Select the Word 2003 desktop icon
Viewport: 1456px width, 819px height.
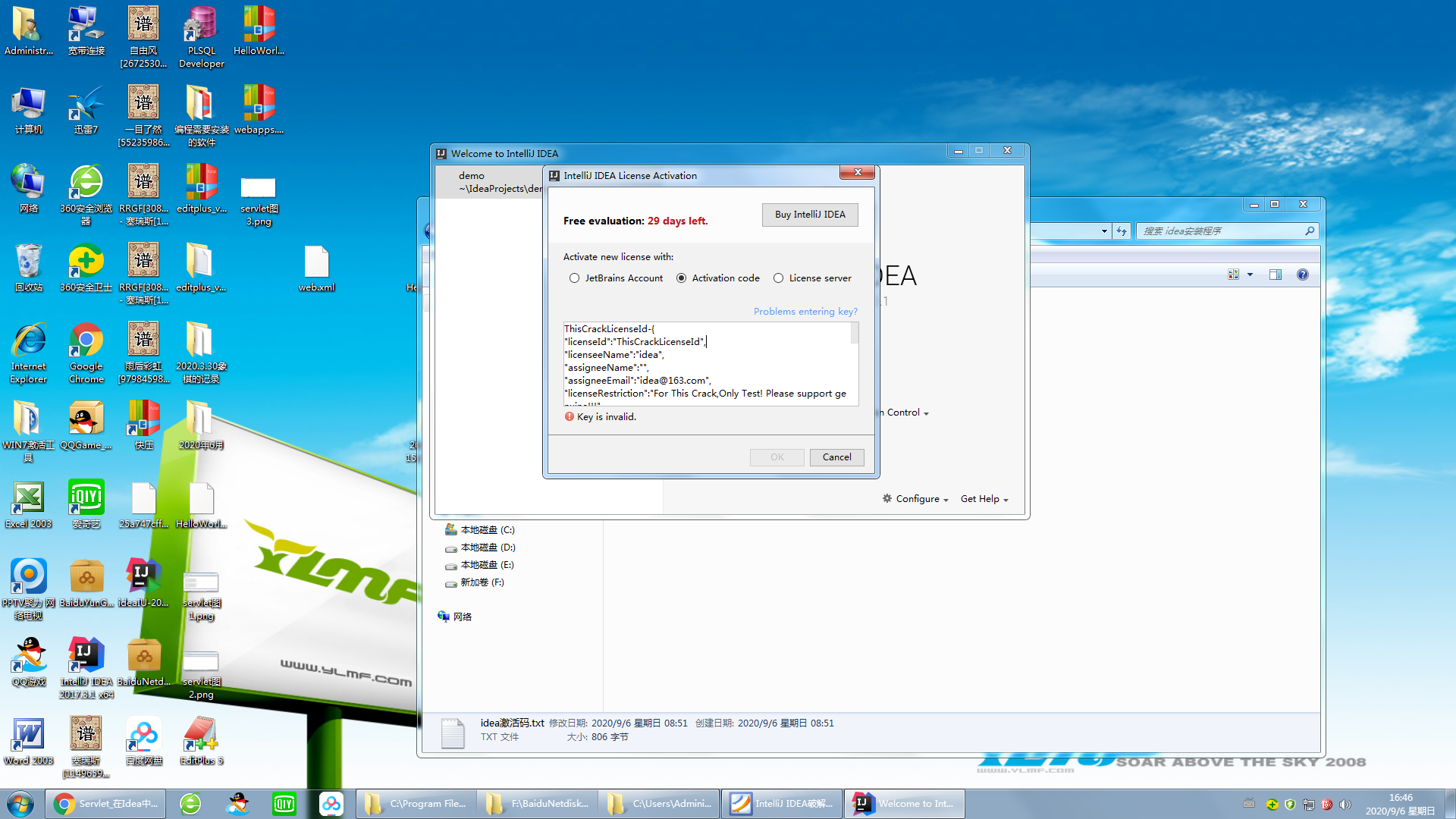(29, 741)
